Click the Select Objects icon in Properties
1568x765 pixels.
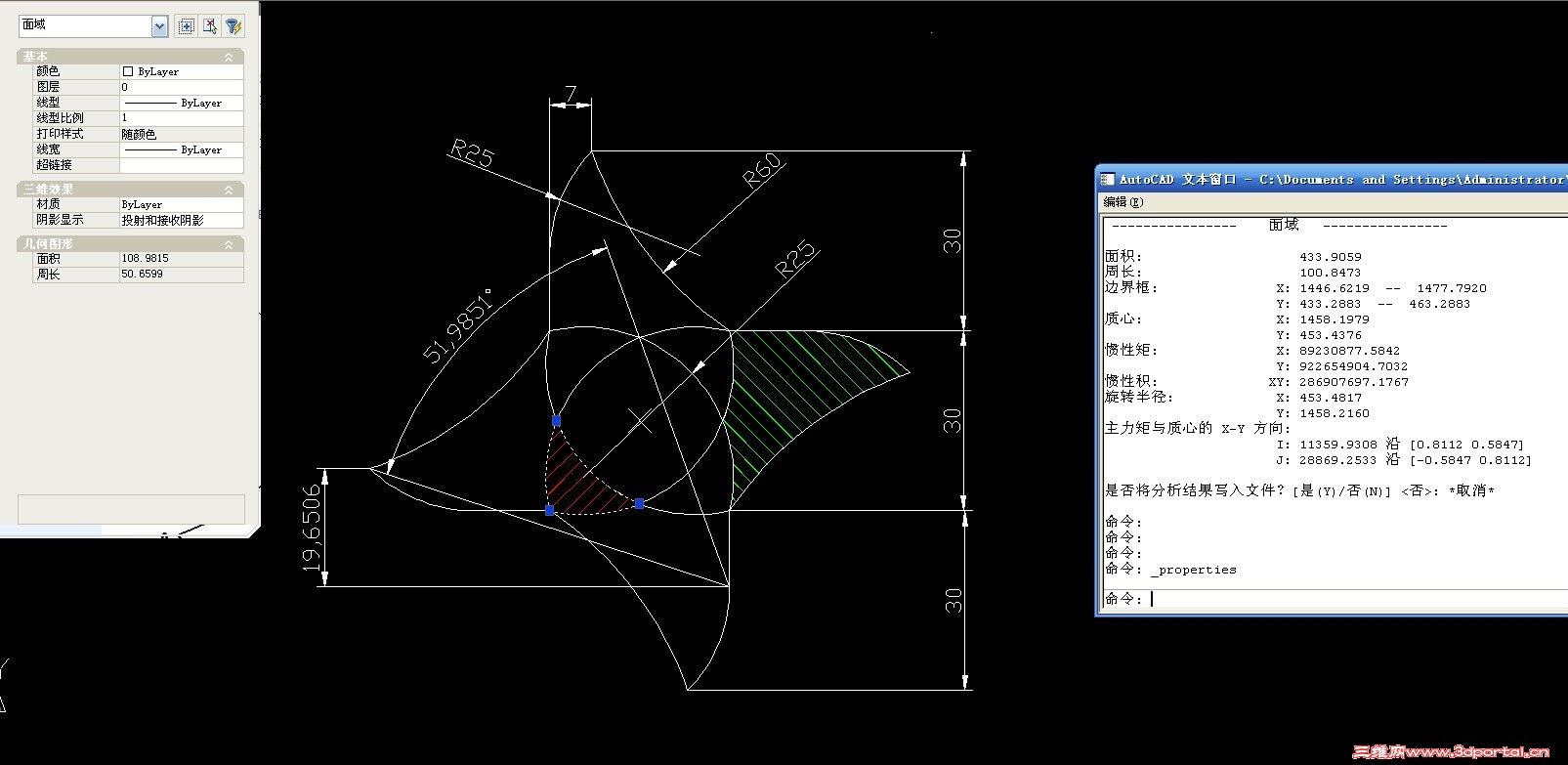click(210, 26)
